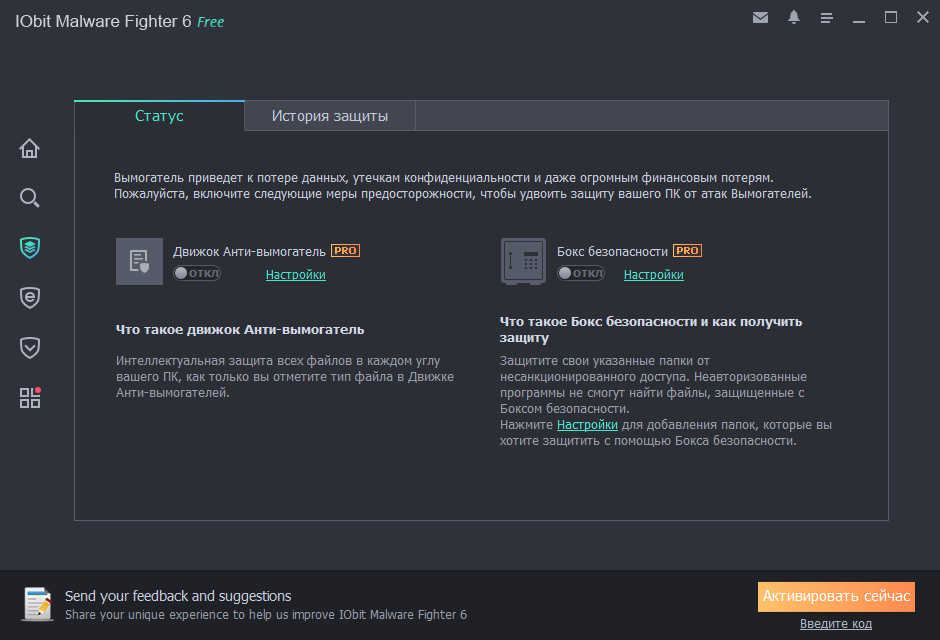
Task: Open the Home screen from the sidebar
Action: [30, 147]
